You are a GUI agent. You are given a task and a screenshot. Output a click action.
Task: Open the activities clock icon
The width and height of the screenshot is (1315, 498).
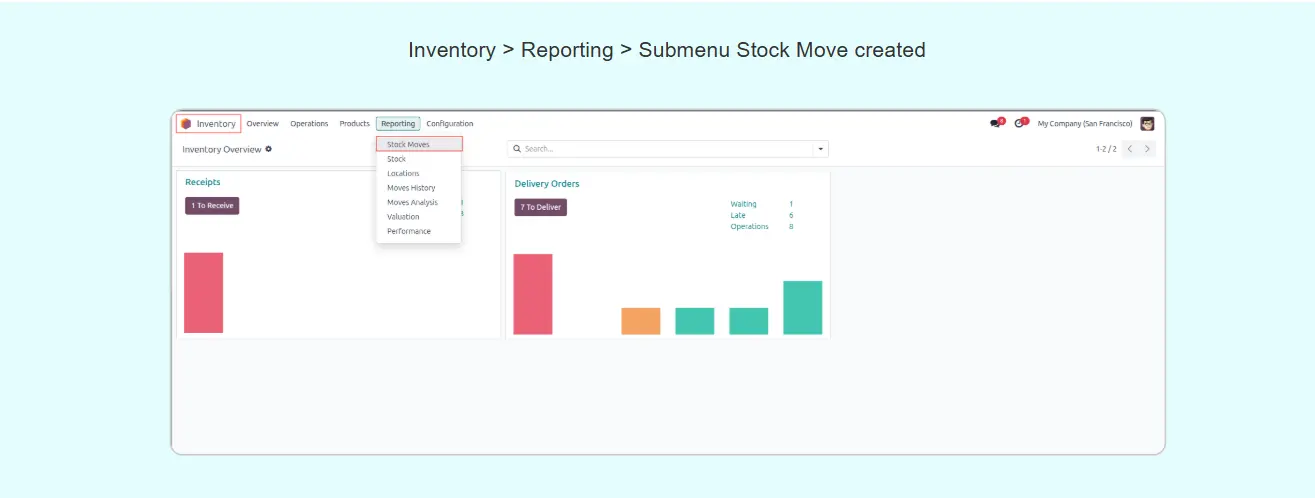click(x=1020, y=123)
